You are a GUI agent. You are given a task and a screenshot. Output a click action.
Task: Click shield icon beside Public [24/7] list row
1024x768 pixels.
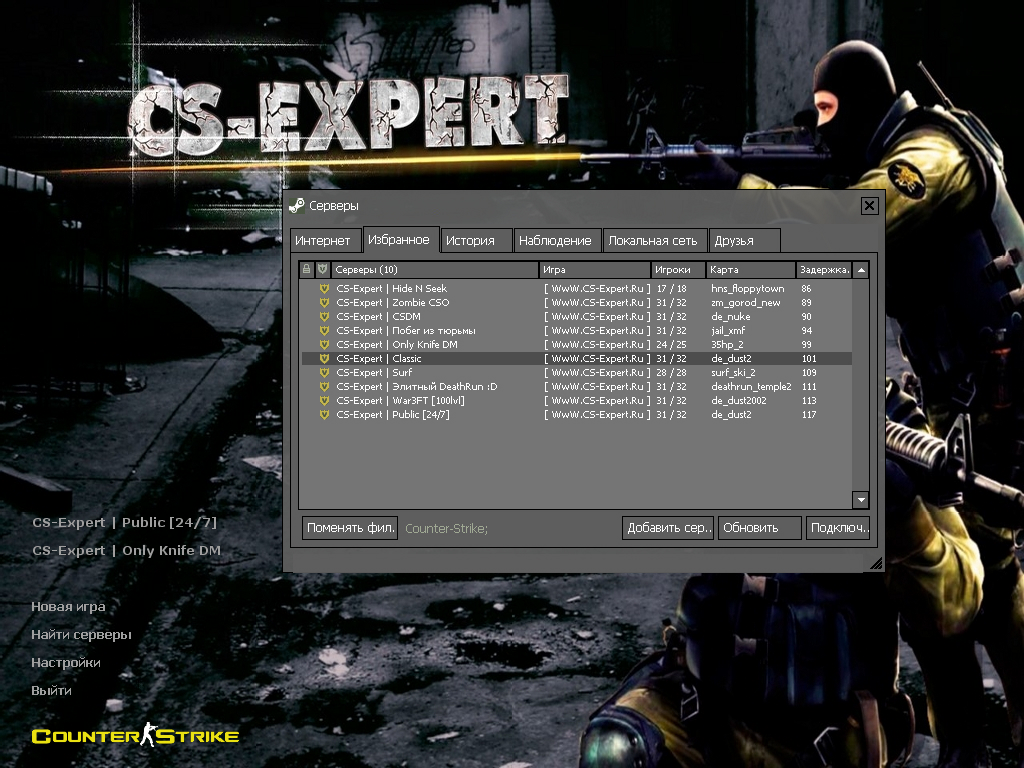tap(324, 415)
